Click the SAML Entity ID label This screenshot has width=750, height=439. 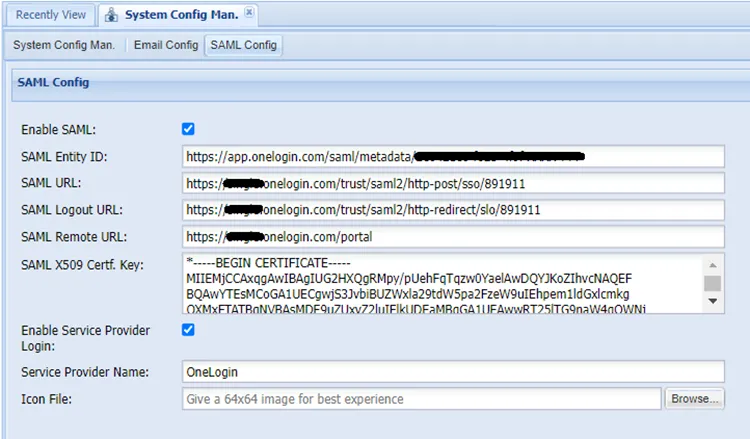tap(64, 156)
